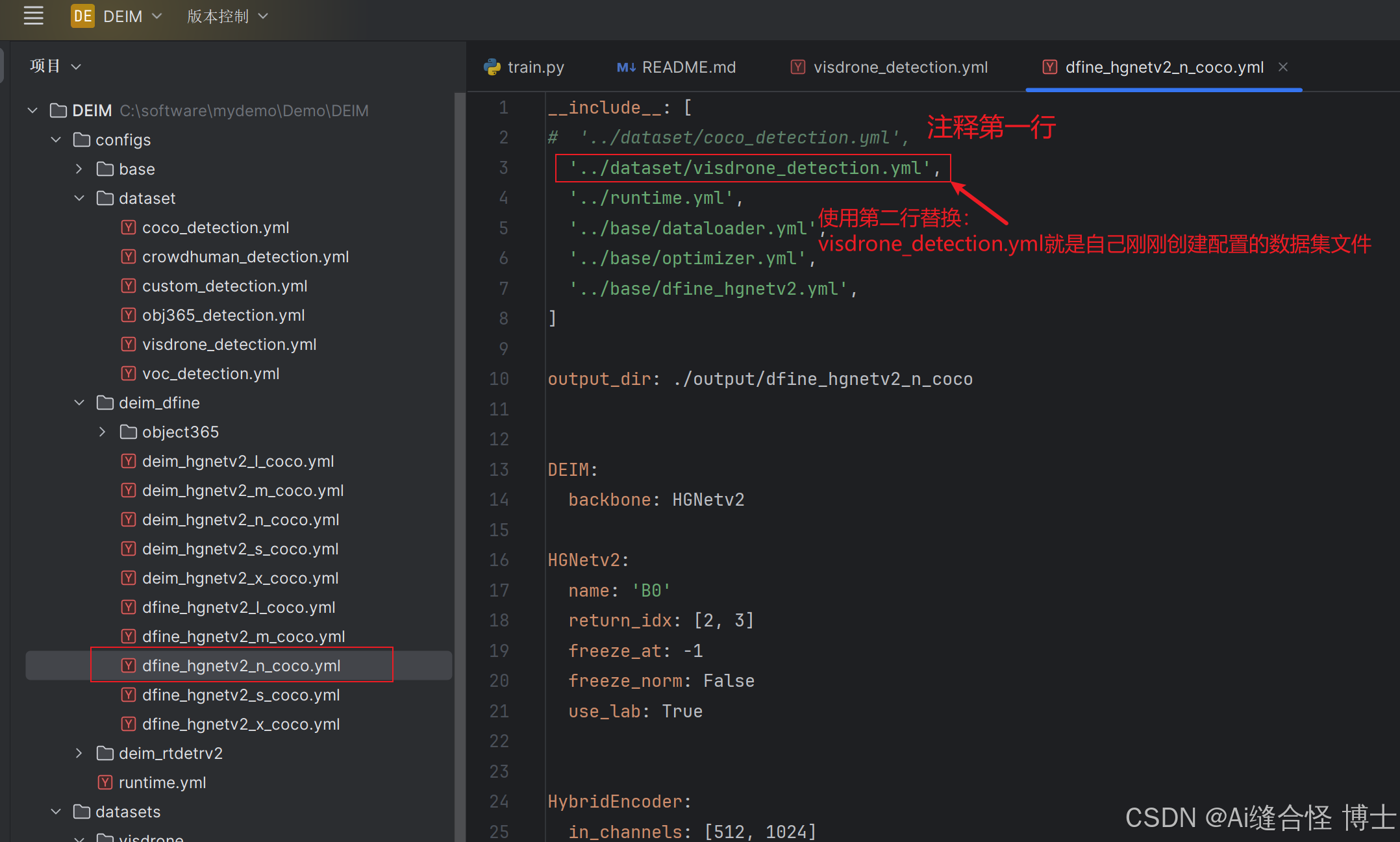The image size is (1400, 842).
Task: Select deim_hgnetv2_s_coco.yml file
Action: coord(240,549)
